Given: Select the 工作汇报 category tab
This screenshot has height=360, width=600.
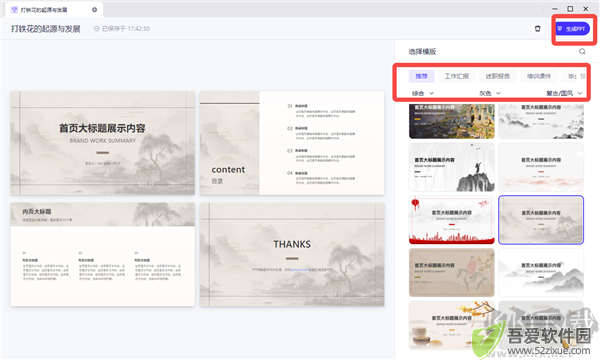Looking at the screenshot, I should pos(457,76).
